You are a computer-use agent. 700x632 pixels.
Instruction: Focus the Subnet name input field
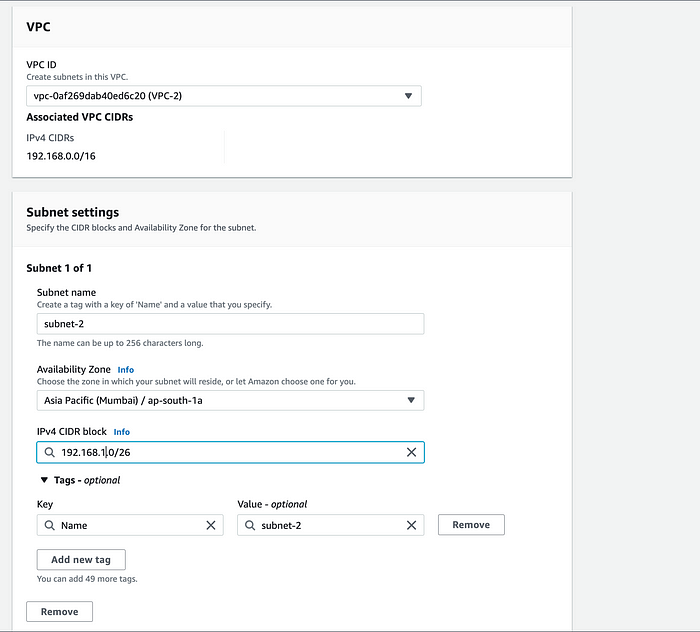click(230, 324)
